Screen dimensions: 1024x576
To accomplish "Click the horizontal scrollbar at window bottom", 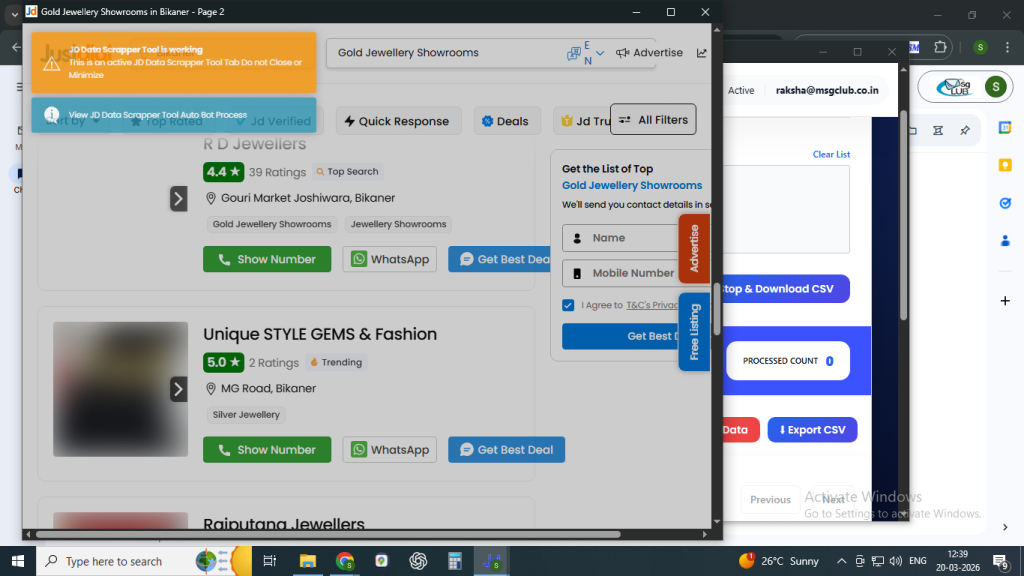I will (x=330, y=534).
